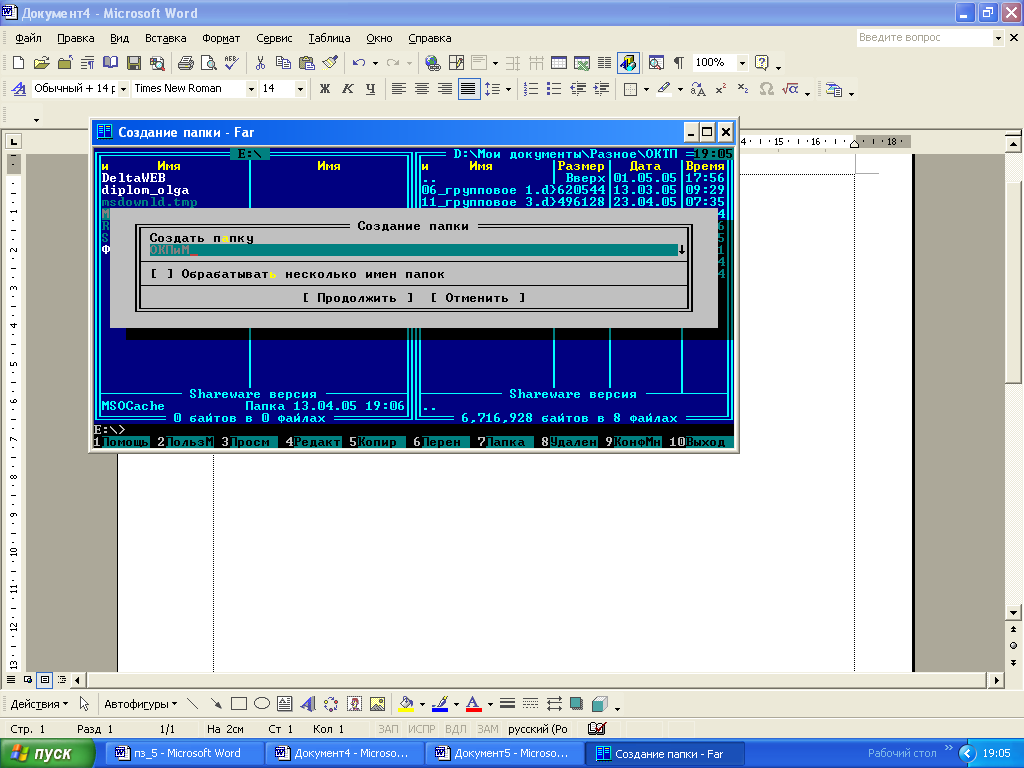The image size is (1024, 768).
Task: Click bulleted list icon
Action: (x=554, y=89)
